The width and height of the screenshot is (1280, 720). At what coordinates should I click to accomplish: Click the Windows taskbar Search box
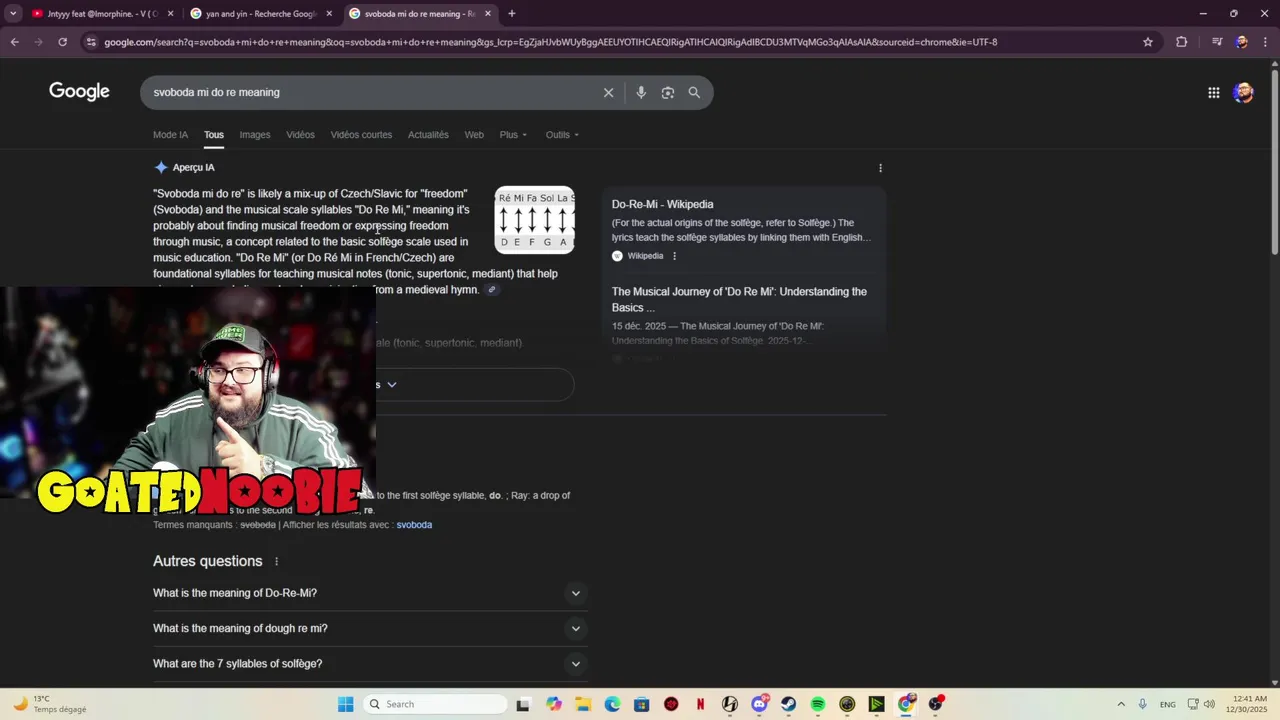tap(434, 704)
